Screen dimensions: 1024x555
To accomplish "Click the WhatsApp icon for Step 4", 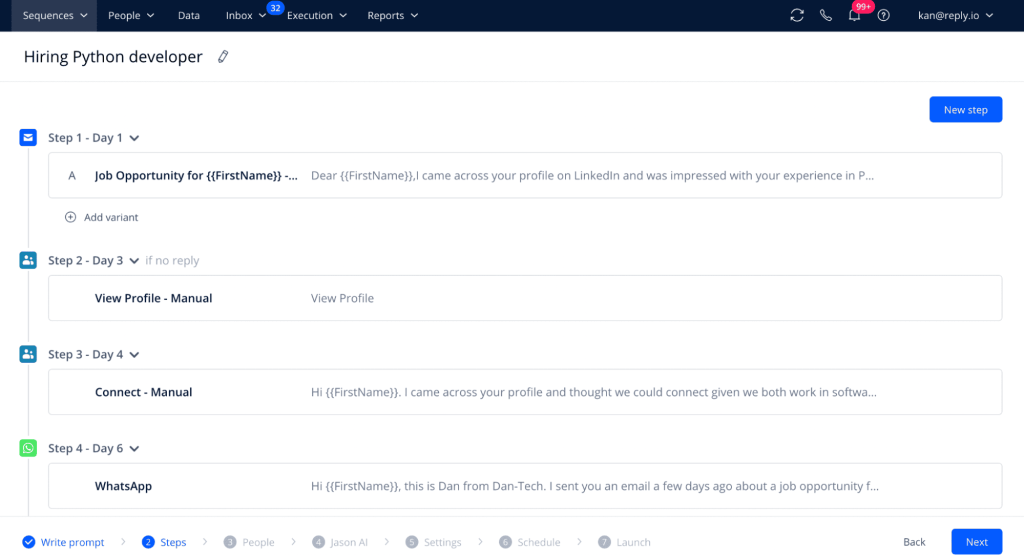I will 28,449.
